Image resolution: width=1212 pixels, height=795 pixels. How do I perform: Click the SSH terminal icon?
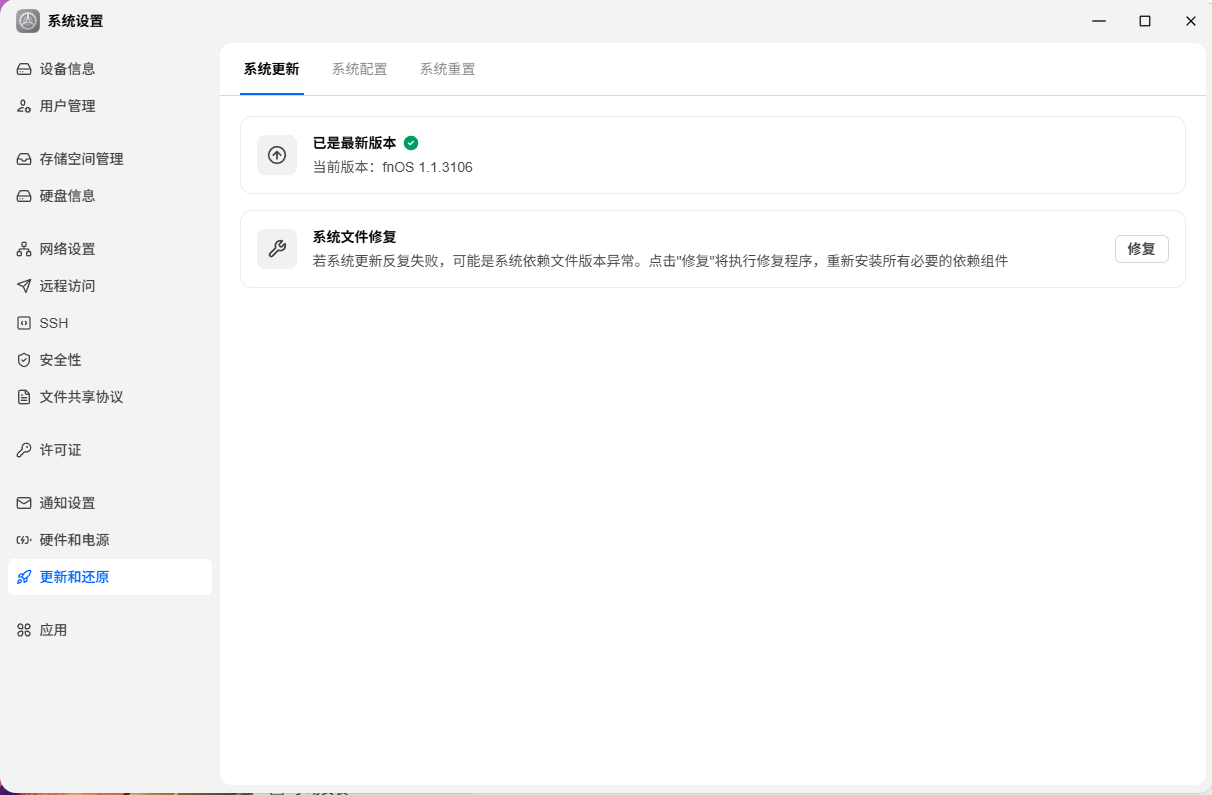[24, 323]
